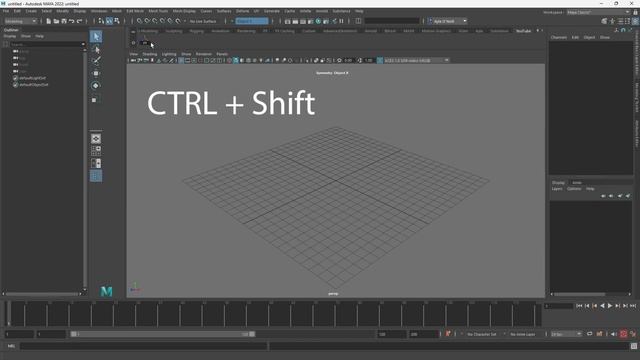Open the Workspace Maya Classic dropdown
Screen dimensions: 640x360
tap(598, 12)
